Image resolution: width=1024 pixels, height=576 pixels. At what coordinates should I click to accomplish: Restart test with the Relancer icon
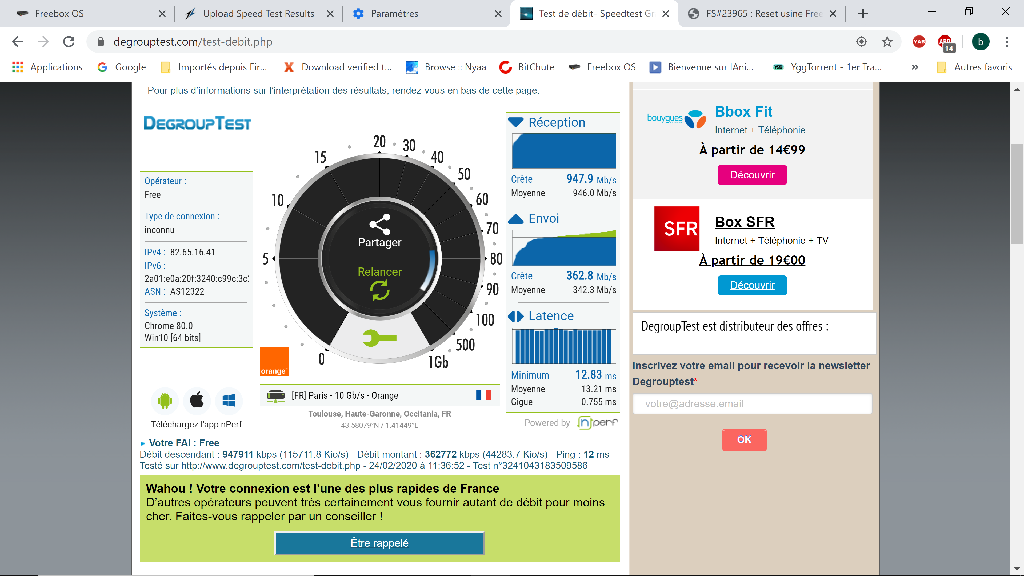tap(379, 290)
